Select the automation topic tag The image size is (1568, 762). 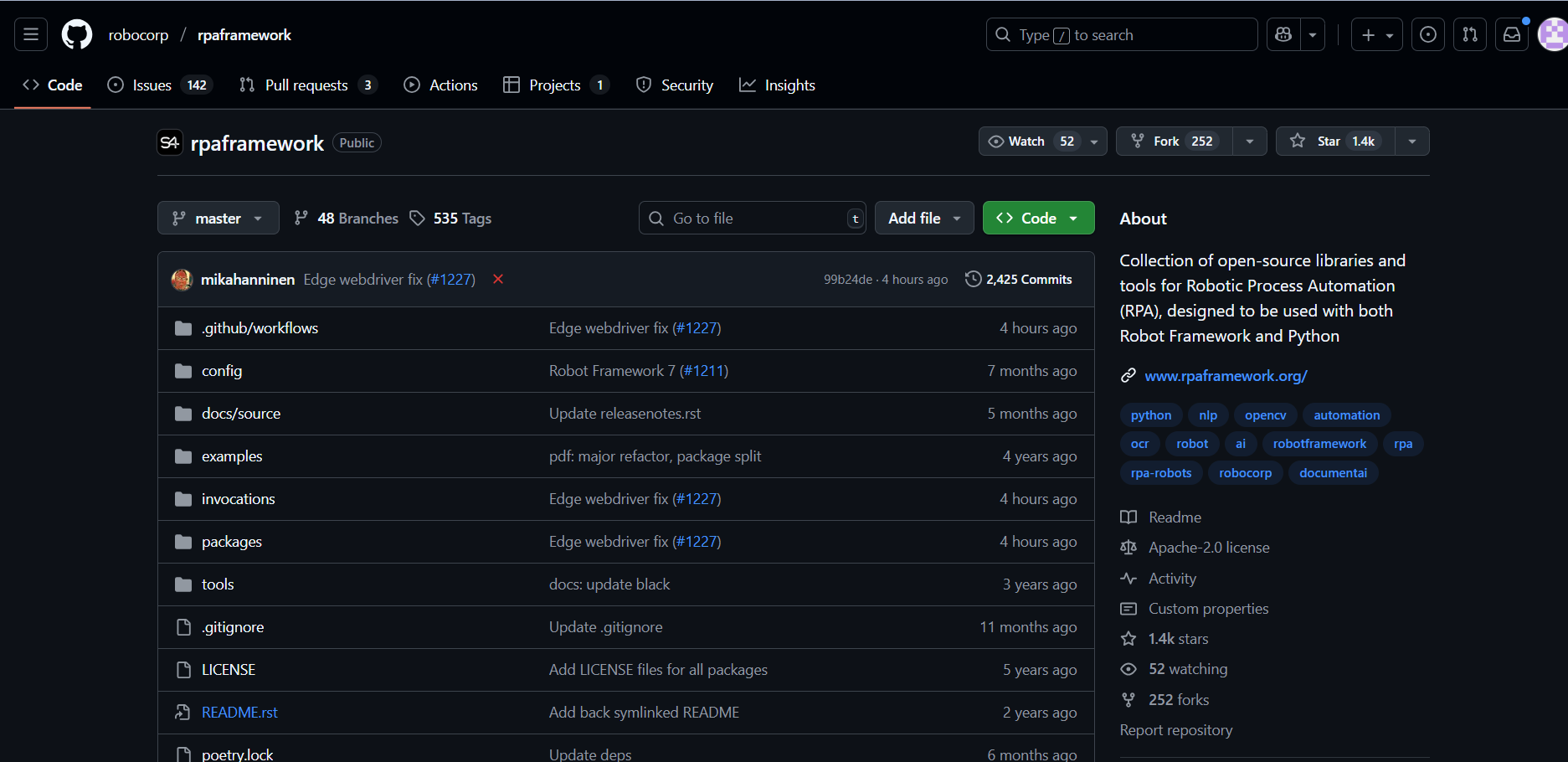click(1346, 414)
